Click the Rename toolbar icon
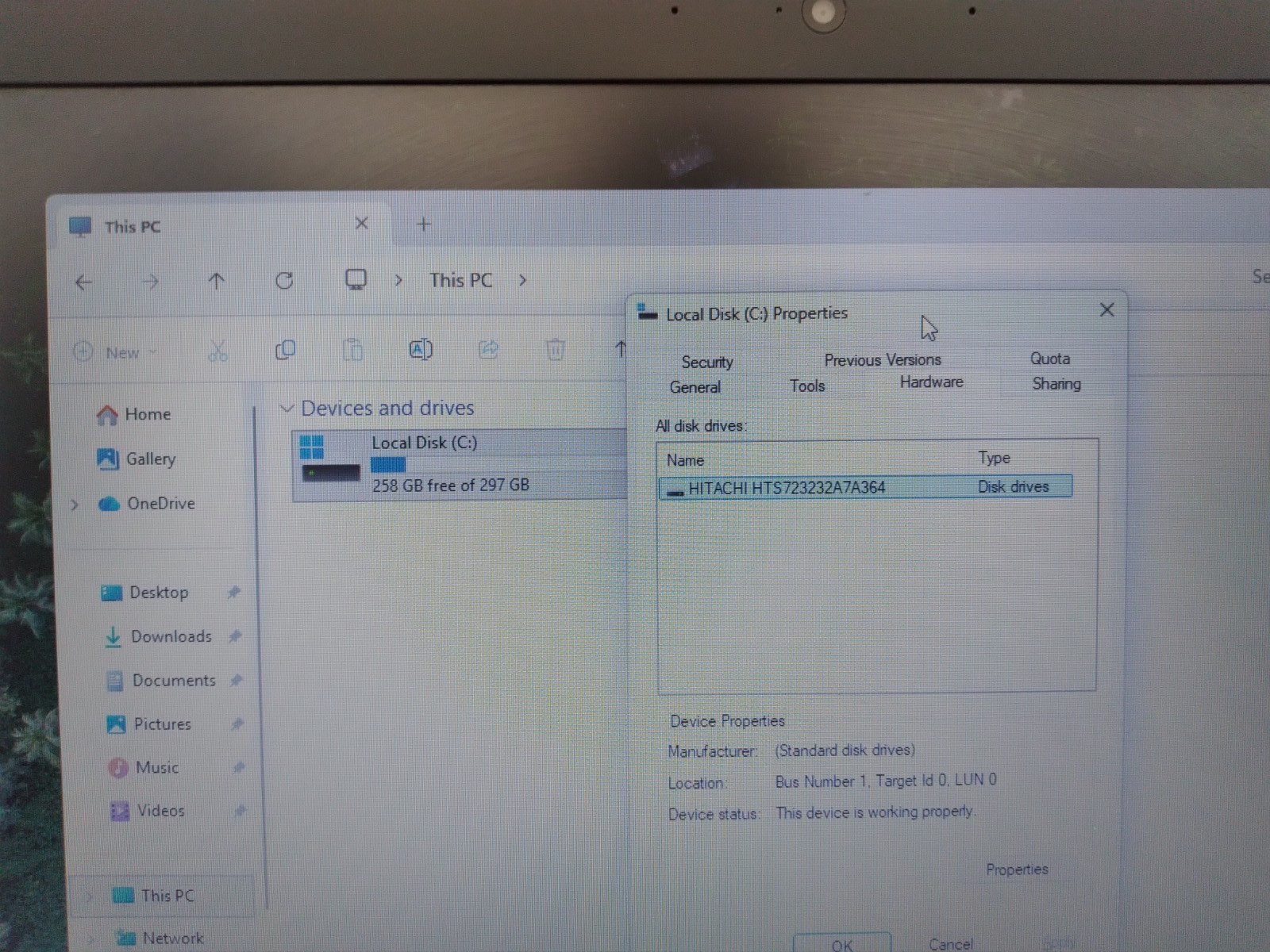1270x952 pixels. click(x=421, y=349)
